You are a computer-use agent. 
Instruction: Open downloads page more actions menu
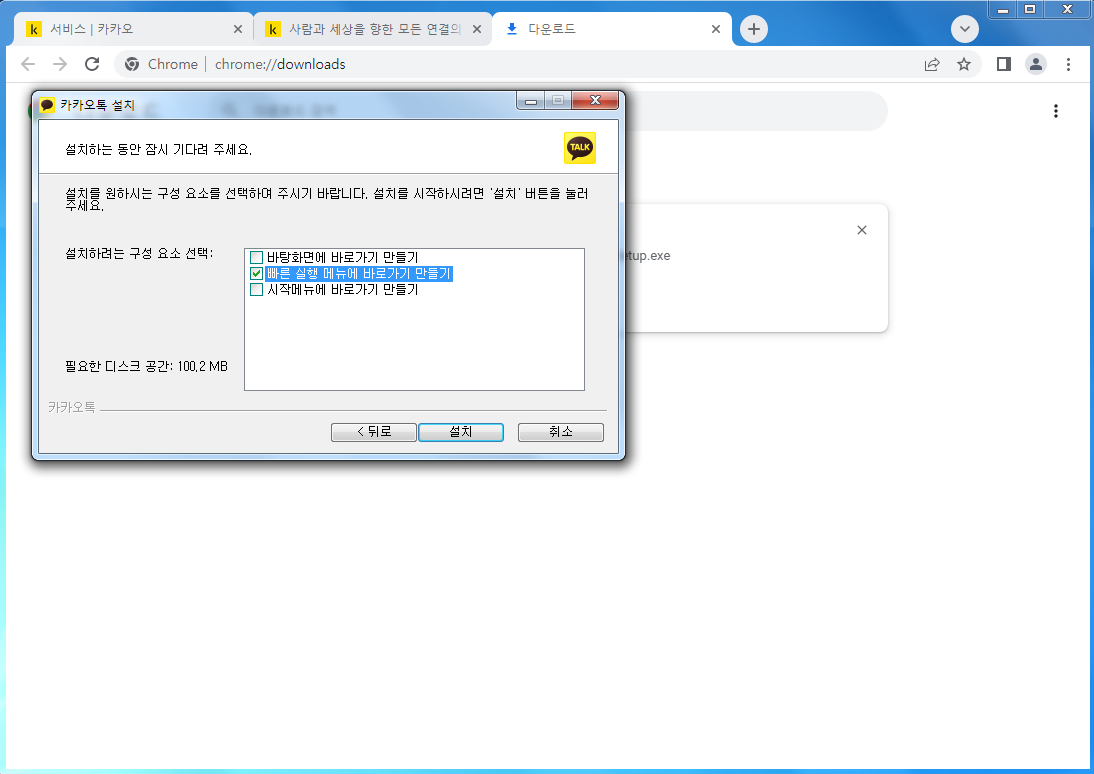(x=1056, y=111)
